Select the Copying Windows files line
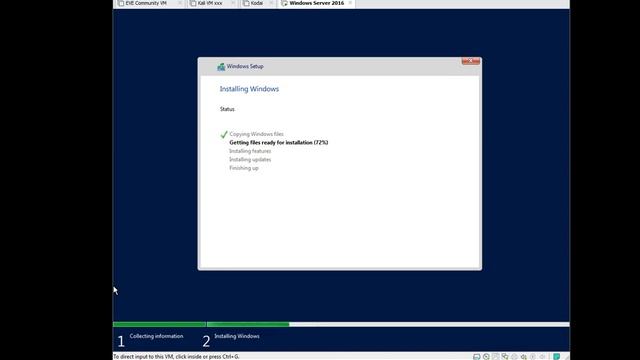This screenshot has width=640, height=360. click(256, 134)
